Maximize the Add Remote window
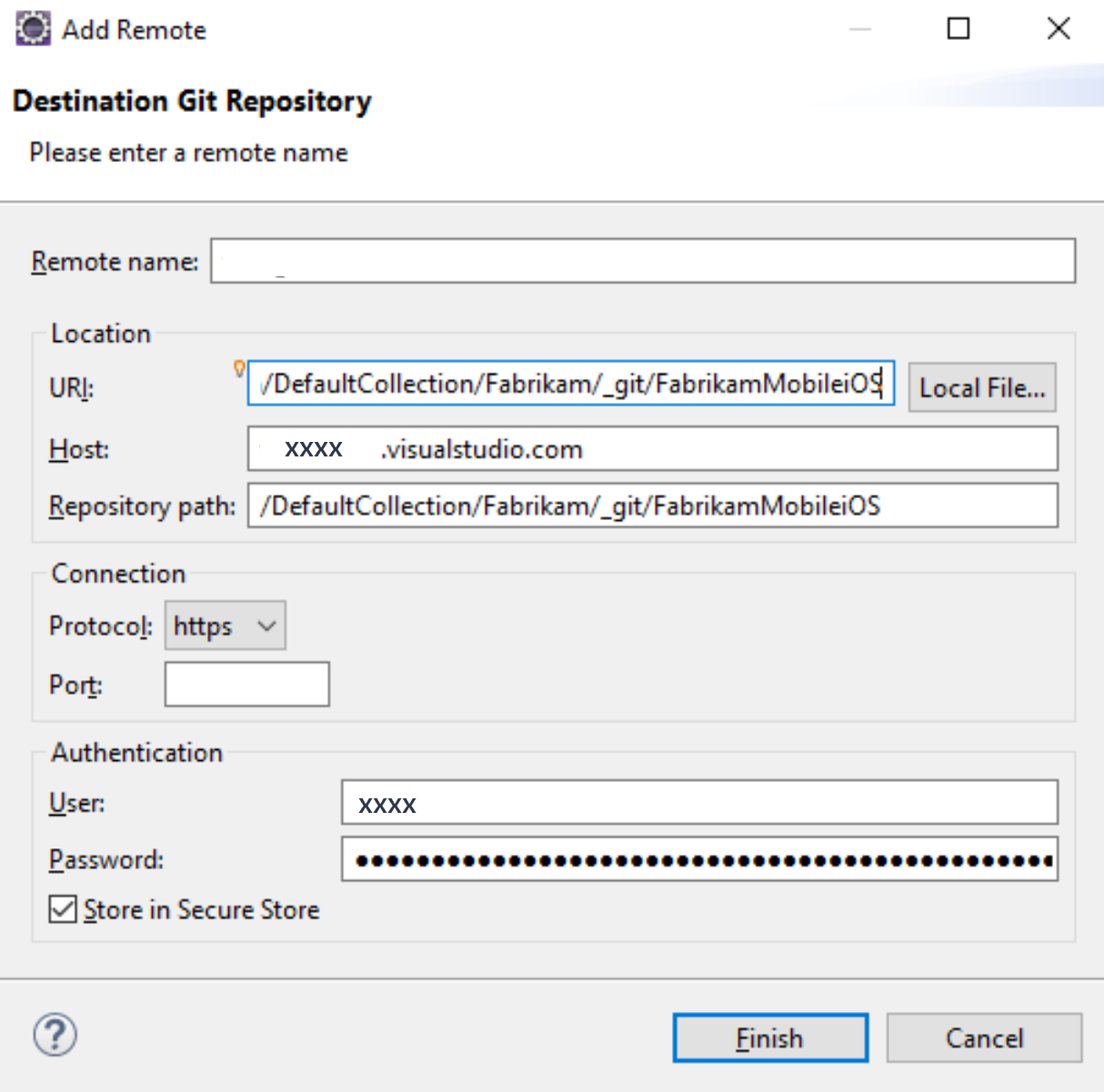This screenshot has width=1104, height=1092. point(958,28)
